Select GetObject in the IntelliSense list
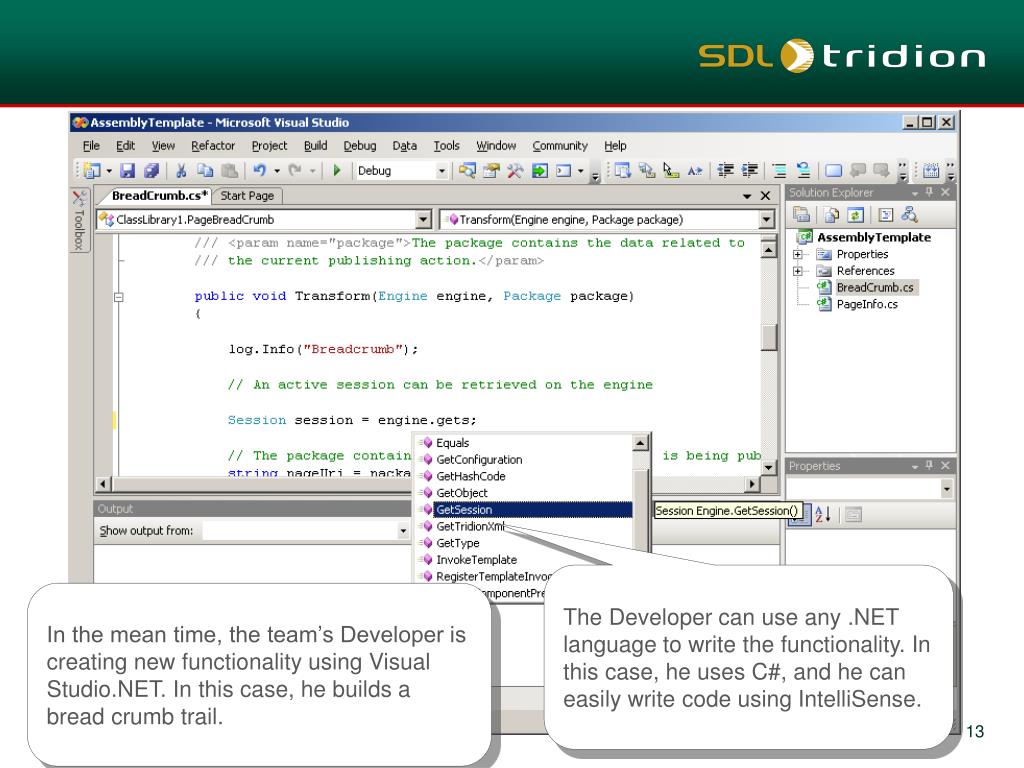The height and width of the screenshot is (768, 1024). tap(526, 493)
